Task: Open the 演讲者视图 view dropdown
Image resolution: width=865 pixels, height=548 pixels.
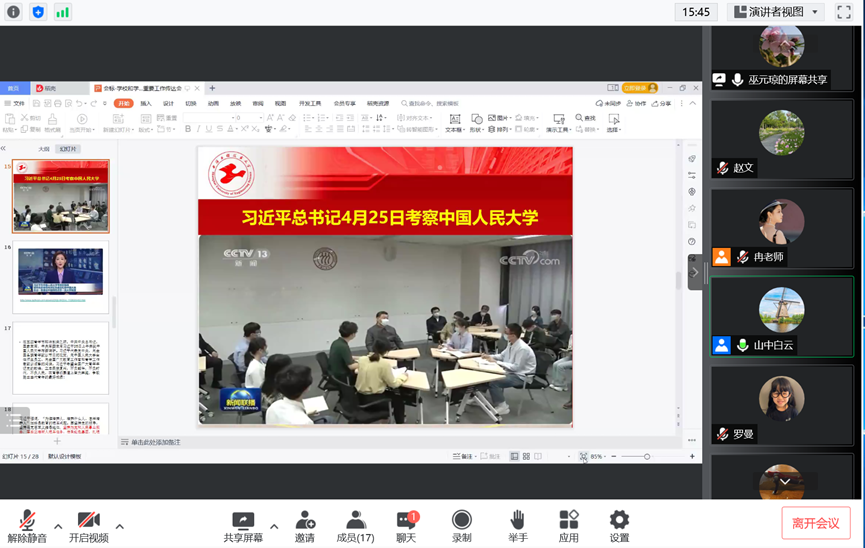Action: point(776,12)
